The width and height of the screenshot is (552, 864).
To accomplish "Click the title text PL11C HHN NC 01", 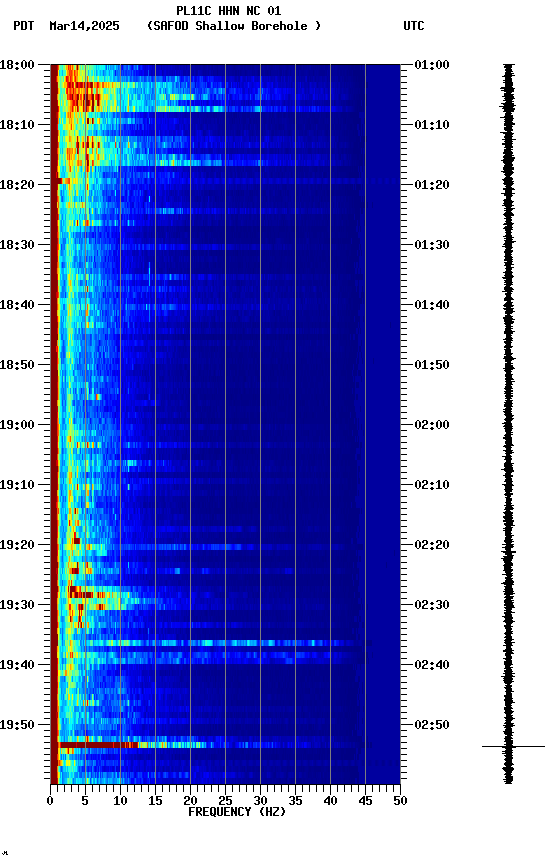I will point(229,11).
